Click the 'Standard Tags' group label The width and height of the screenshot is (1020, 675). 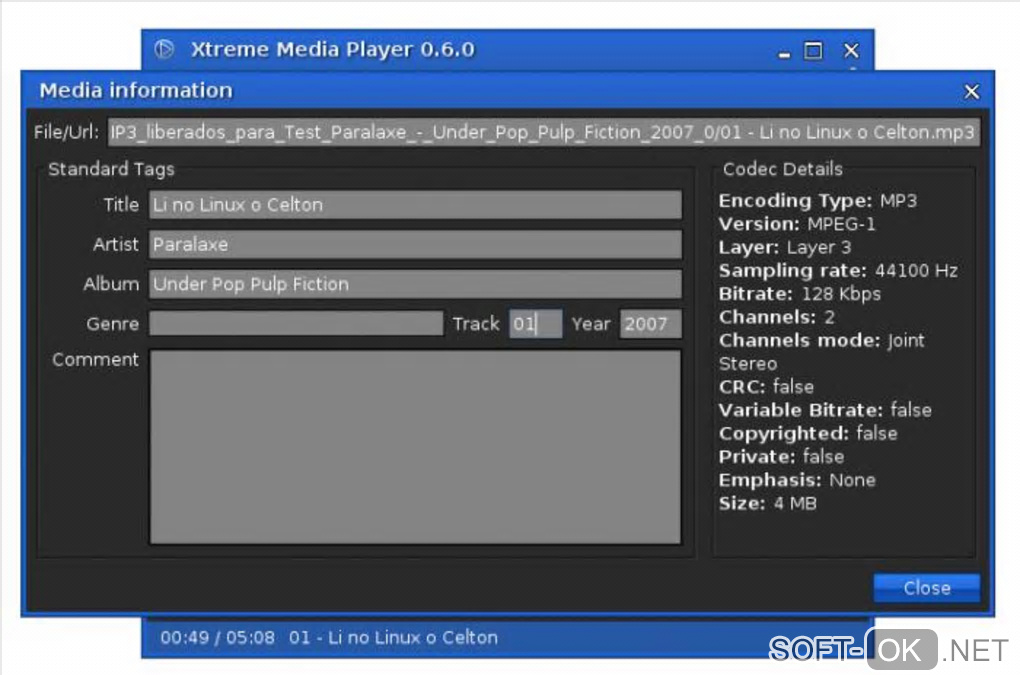(x=111, y=169)
